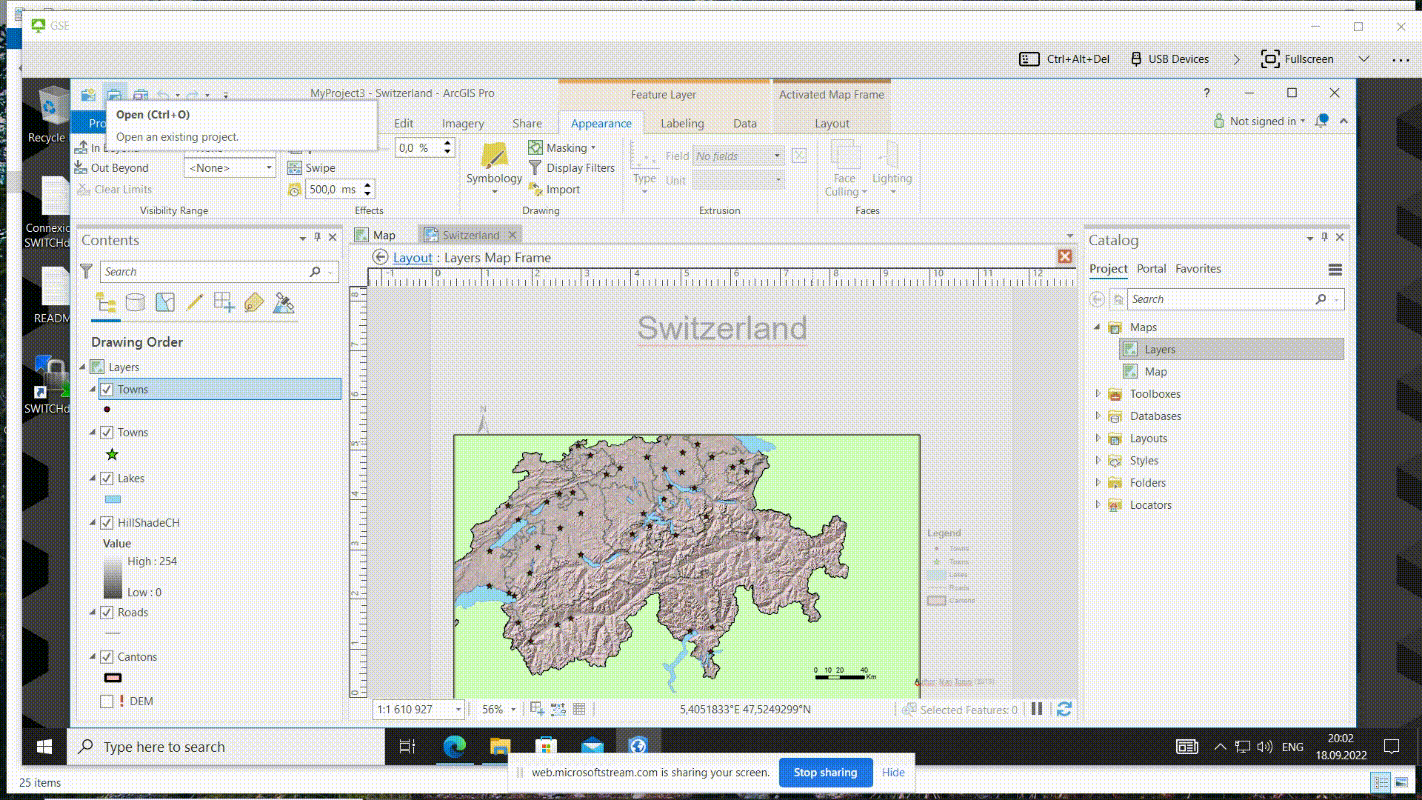Uncheck the Lakes layer visibility
Screen dimensions: 1422x800
pyautogui.click(x=107, y=478)
